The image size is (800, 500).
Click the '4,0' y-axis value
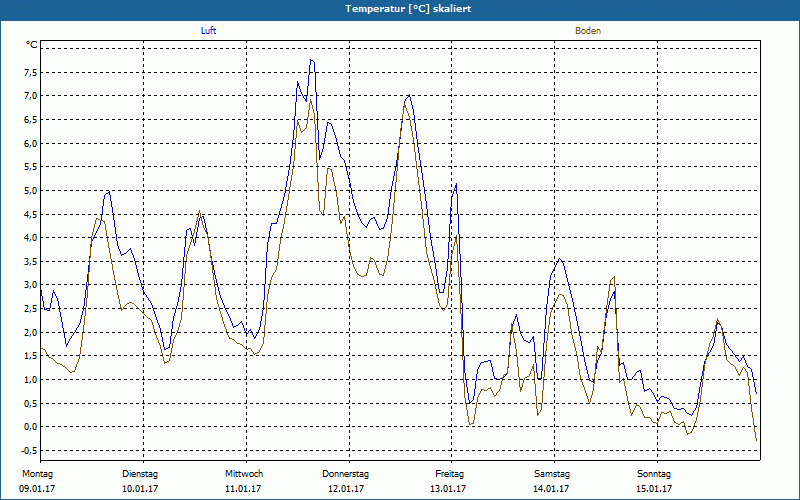(x=31, y=238)
